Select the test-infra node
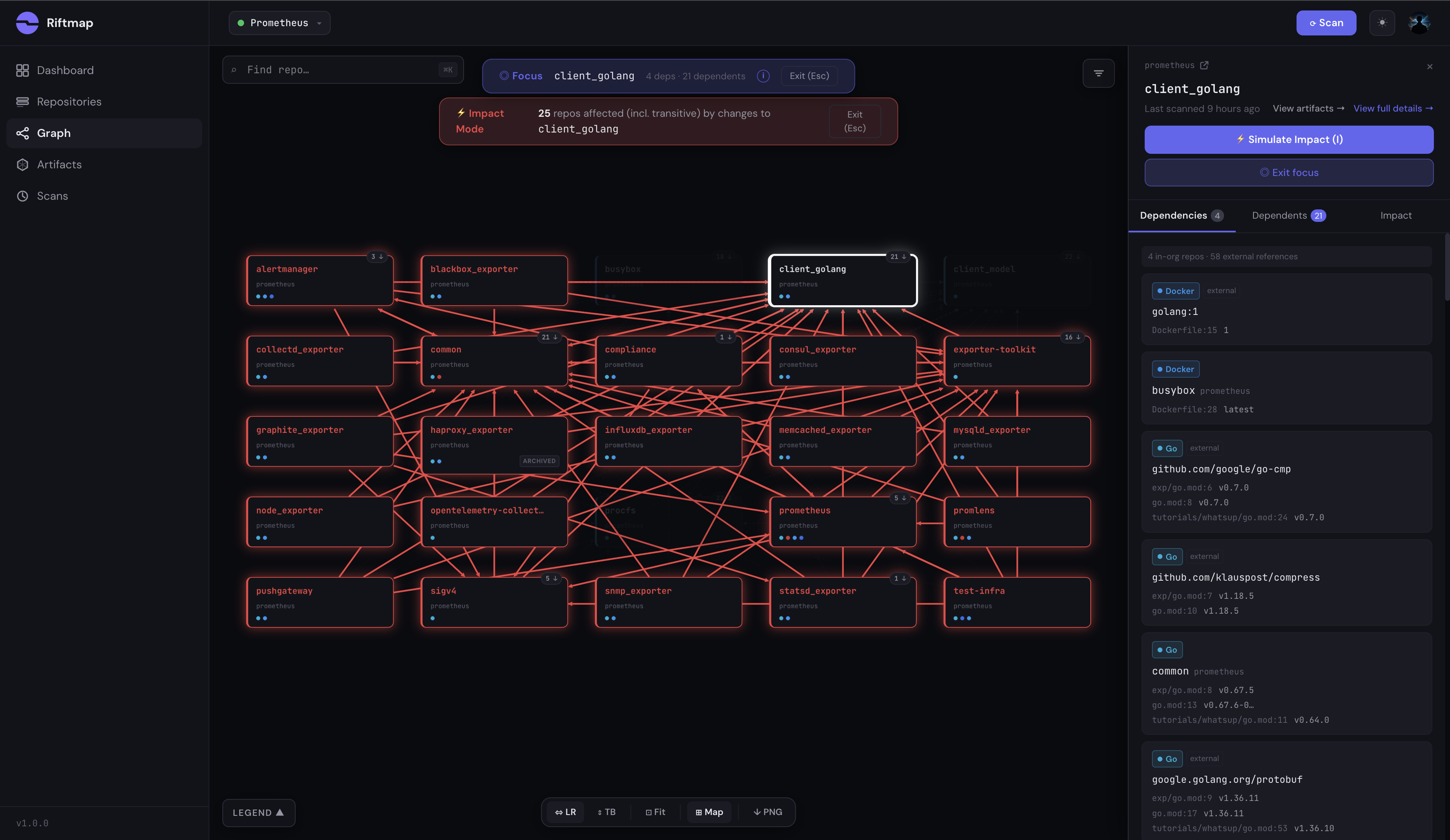 (x=1017, y=602)
